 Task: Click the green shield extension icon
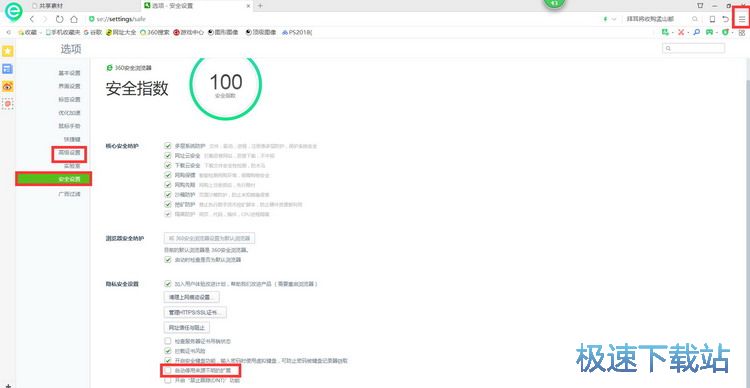click(x=726, y=33)
